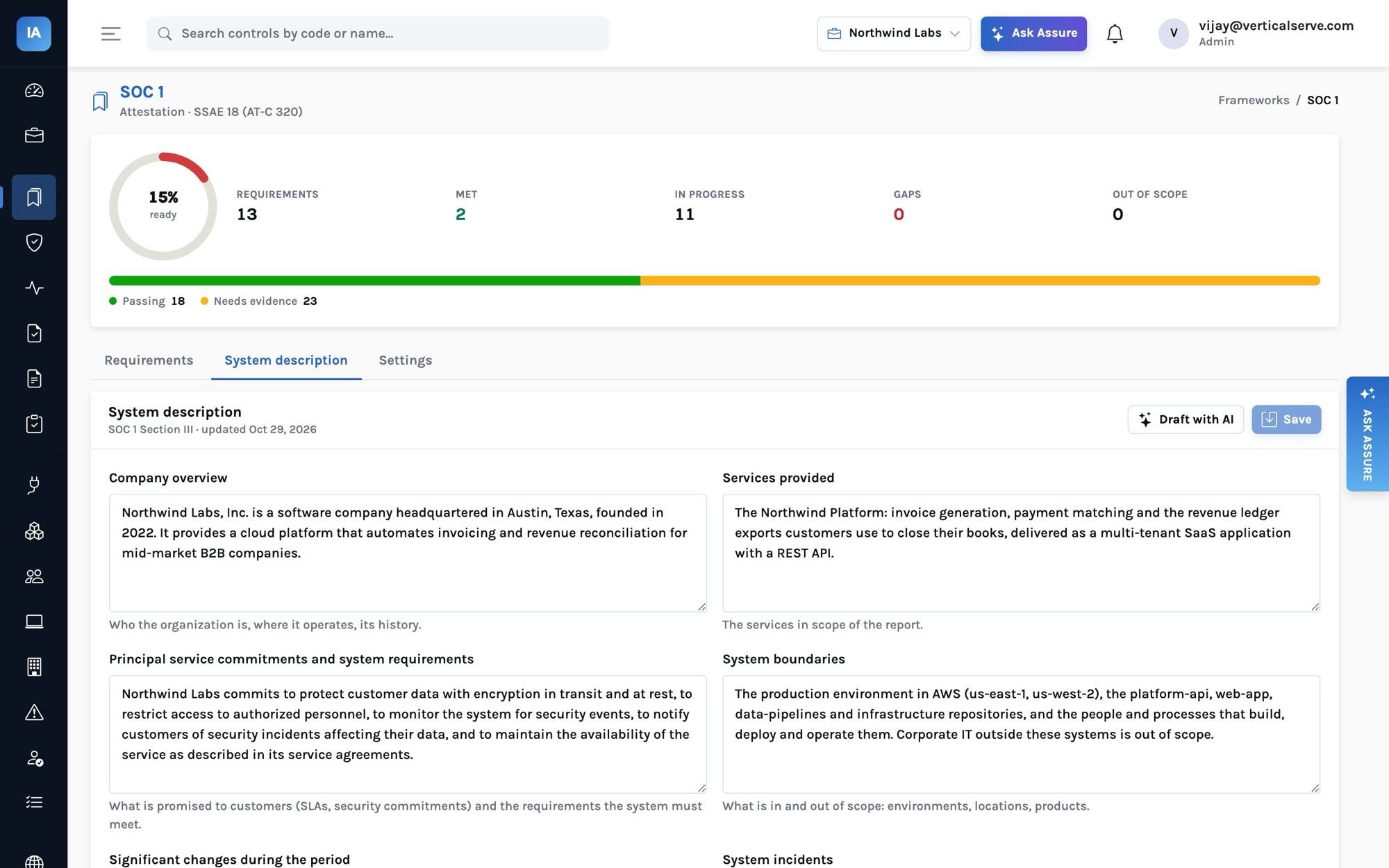Click the Services provided resize handle

(x=1315, y=607)
